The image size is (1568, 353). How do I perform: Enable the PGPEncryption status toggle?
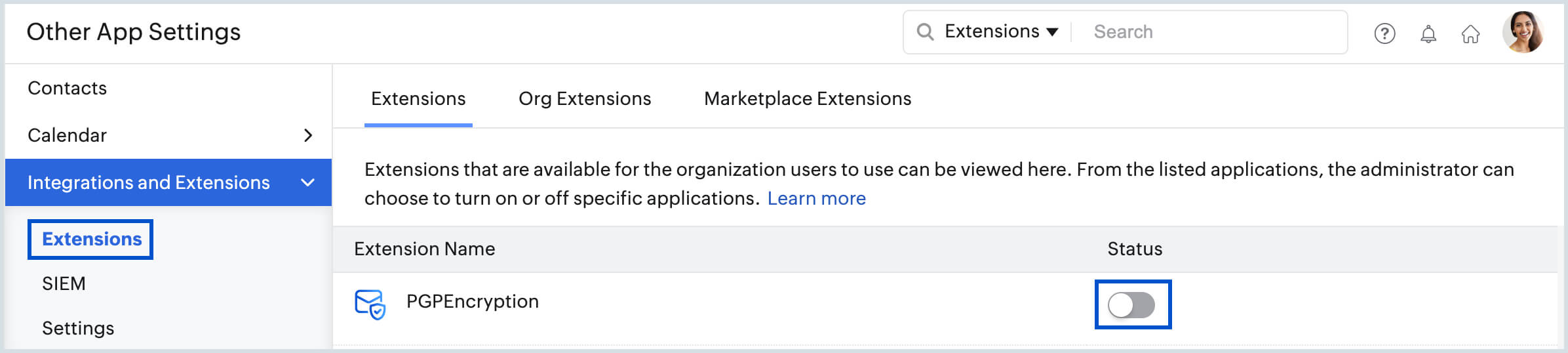[x=1131, y=305]
